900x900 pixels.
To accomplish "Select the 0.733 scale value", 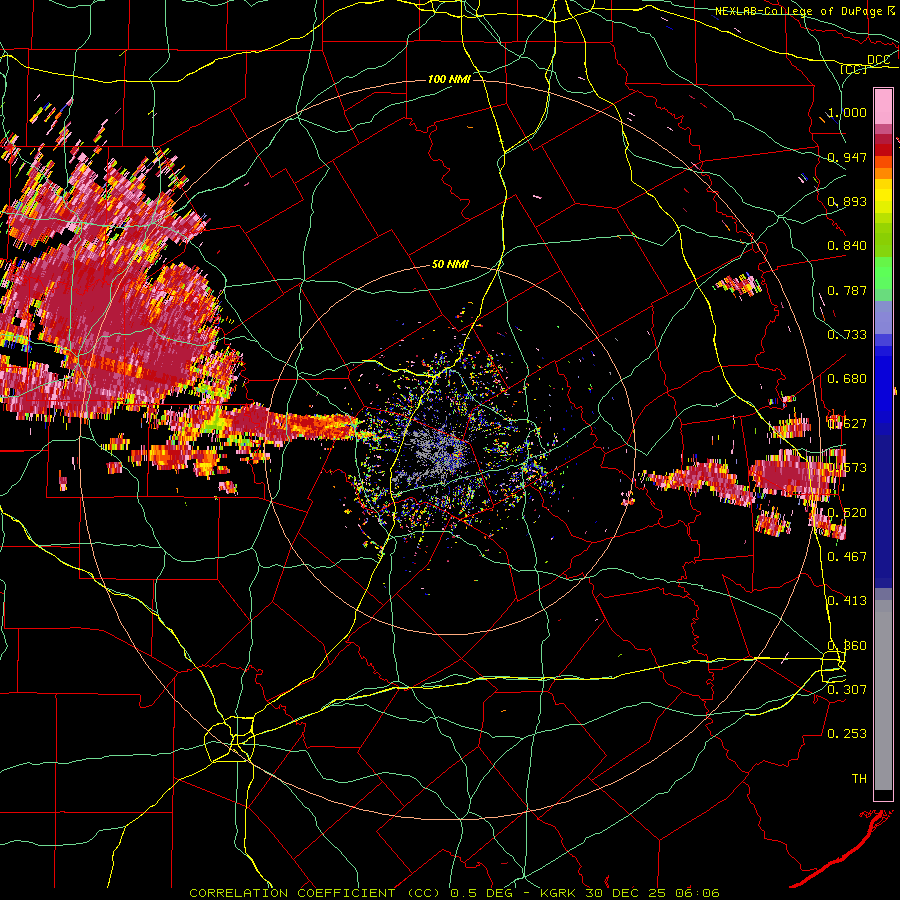I will point(847,334).
